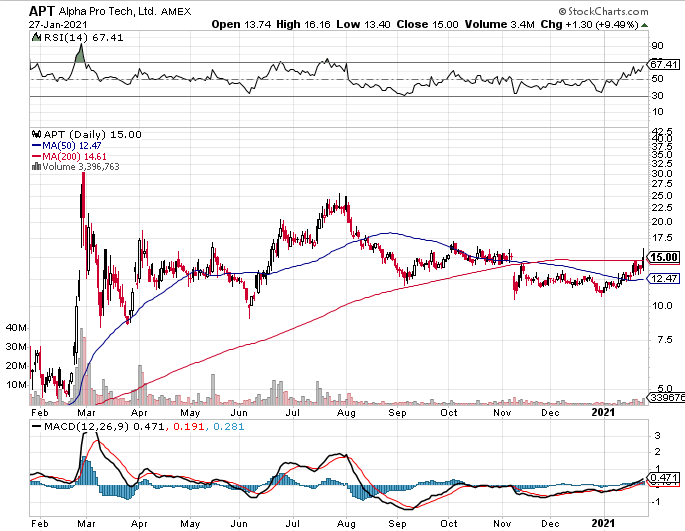Click the 12.47 MA(50) tag on price axis
The image size is (685, 531).
coord(664,278)
